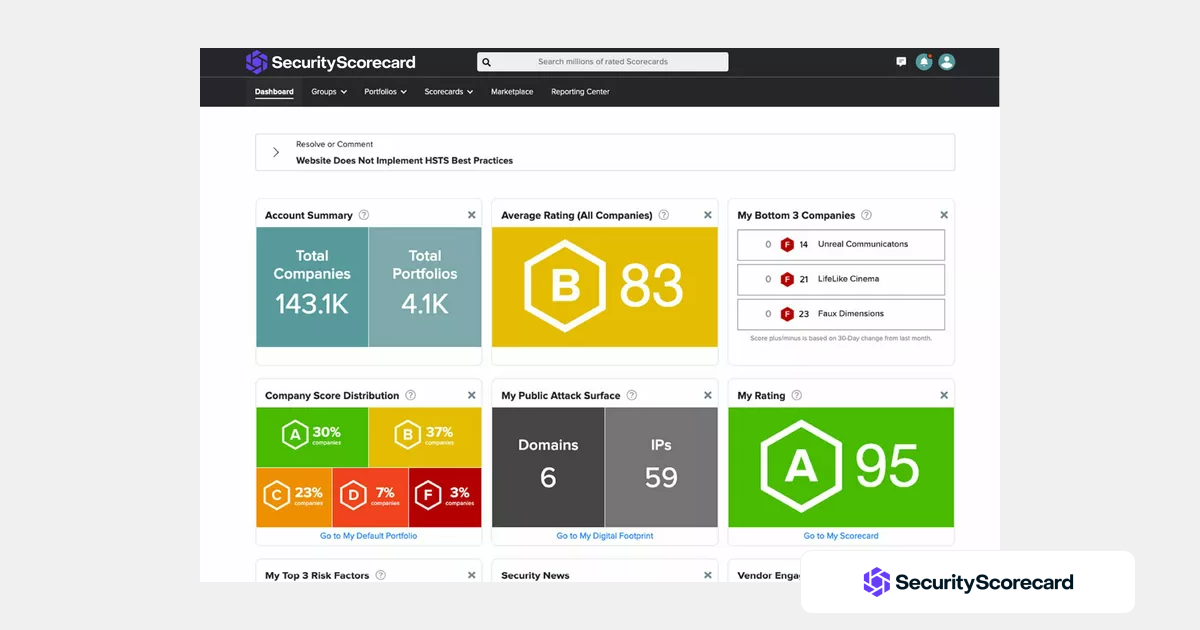Click the yellow B 83 average rating panel
The image size is (1200, 630).
(605, 287)
